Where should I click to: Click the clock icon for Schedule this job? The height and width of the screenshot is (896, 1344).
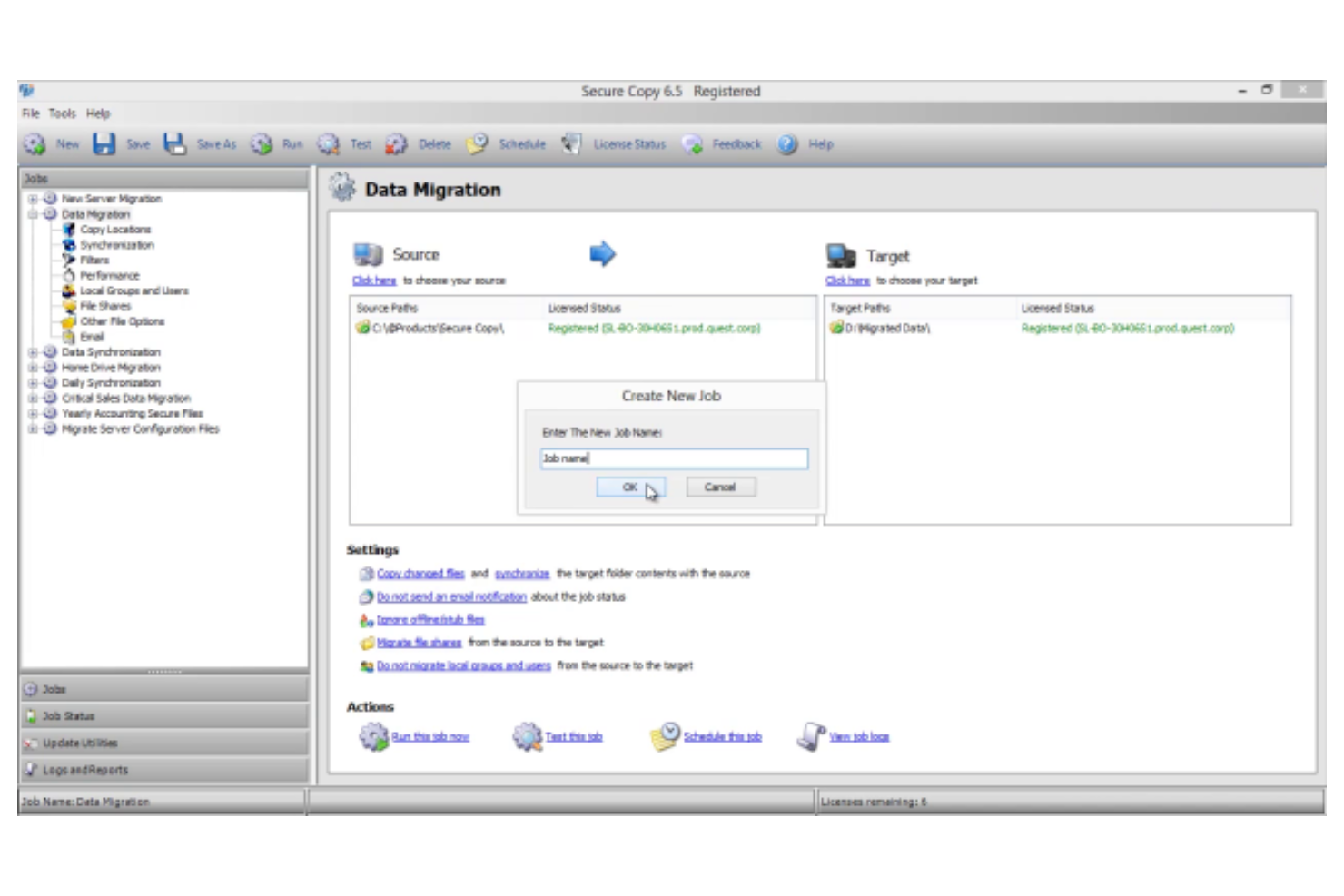[x=666, y=736]
